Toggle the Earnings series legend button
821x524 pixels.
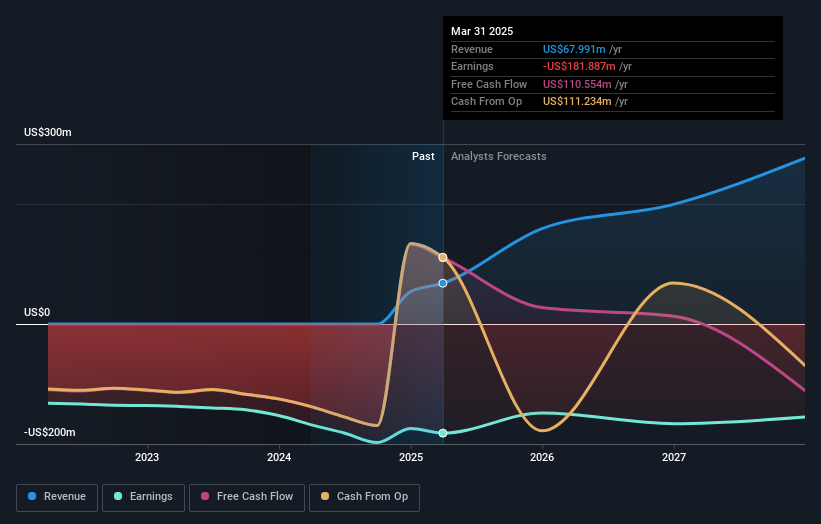143,497
